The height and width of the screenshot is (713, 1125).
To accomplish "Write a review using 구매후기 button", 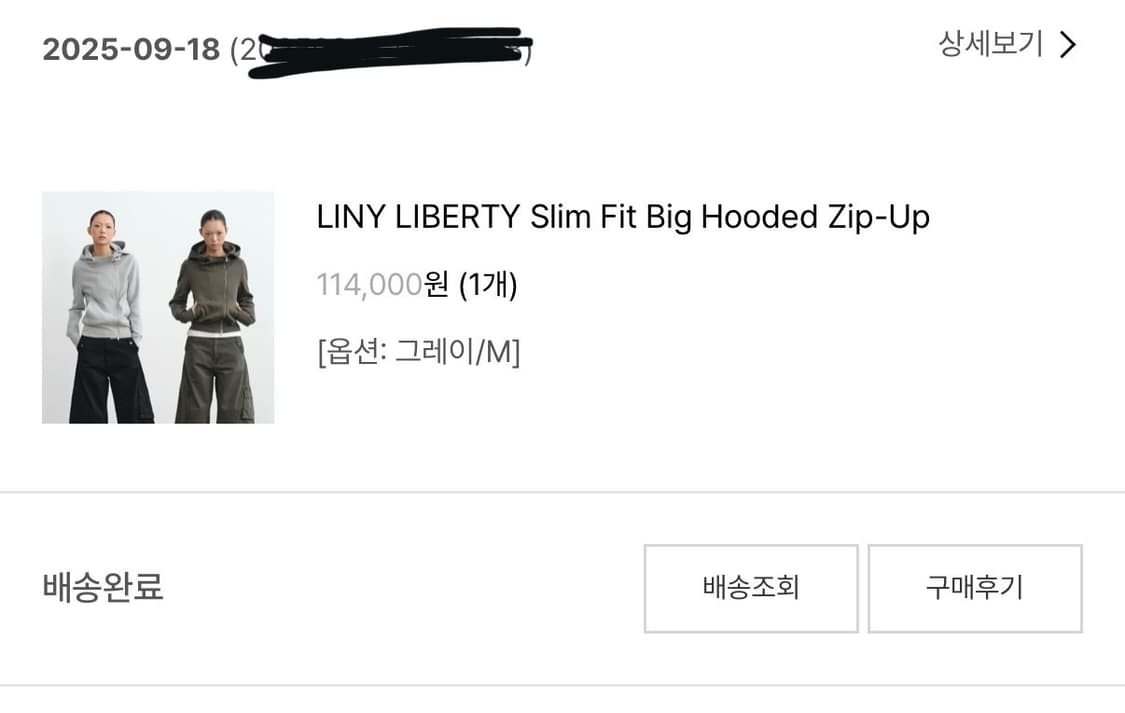I will [x=974, y=588].
